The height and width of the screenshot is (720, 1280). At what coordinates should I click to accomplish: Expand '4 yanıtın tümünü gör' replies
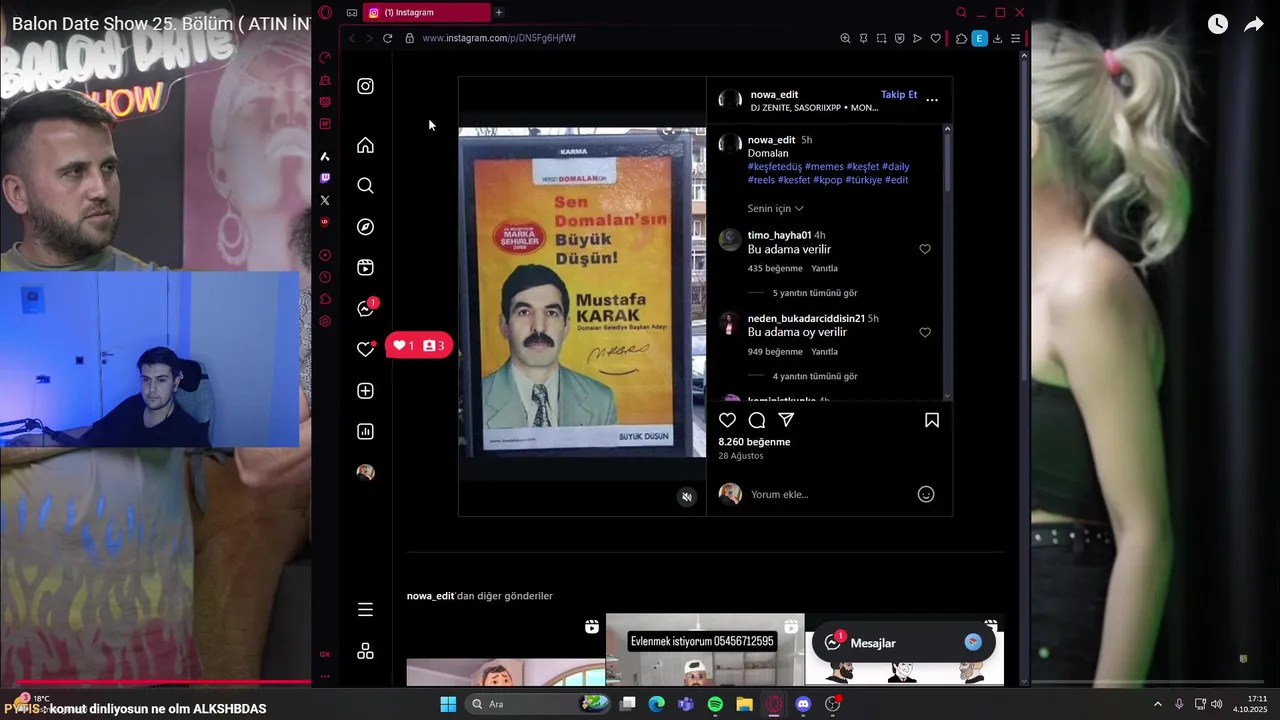pyautogui.click(x=815, y=376)
